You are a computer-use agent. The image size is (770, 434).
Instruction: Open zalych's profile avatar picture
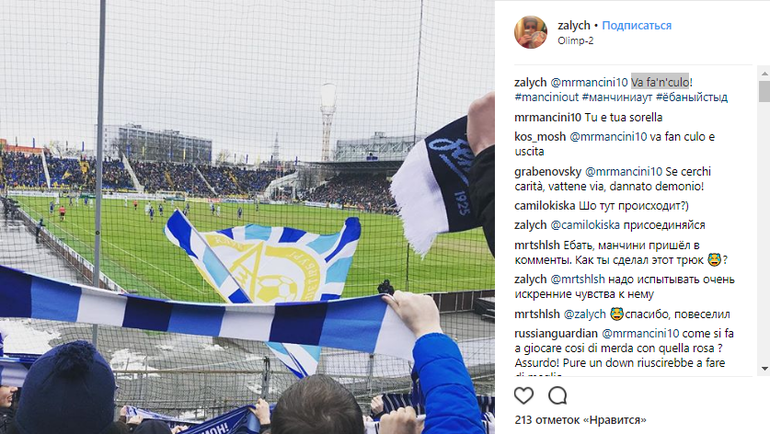pos(530,32)
